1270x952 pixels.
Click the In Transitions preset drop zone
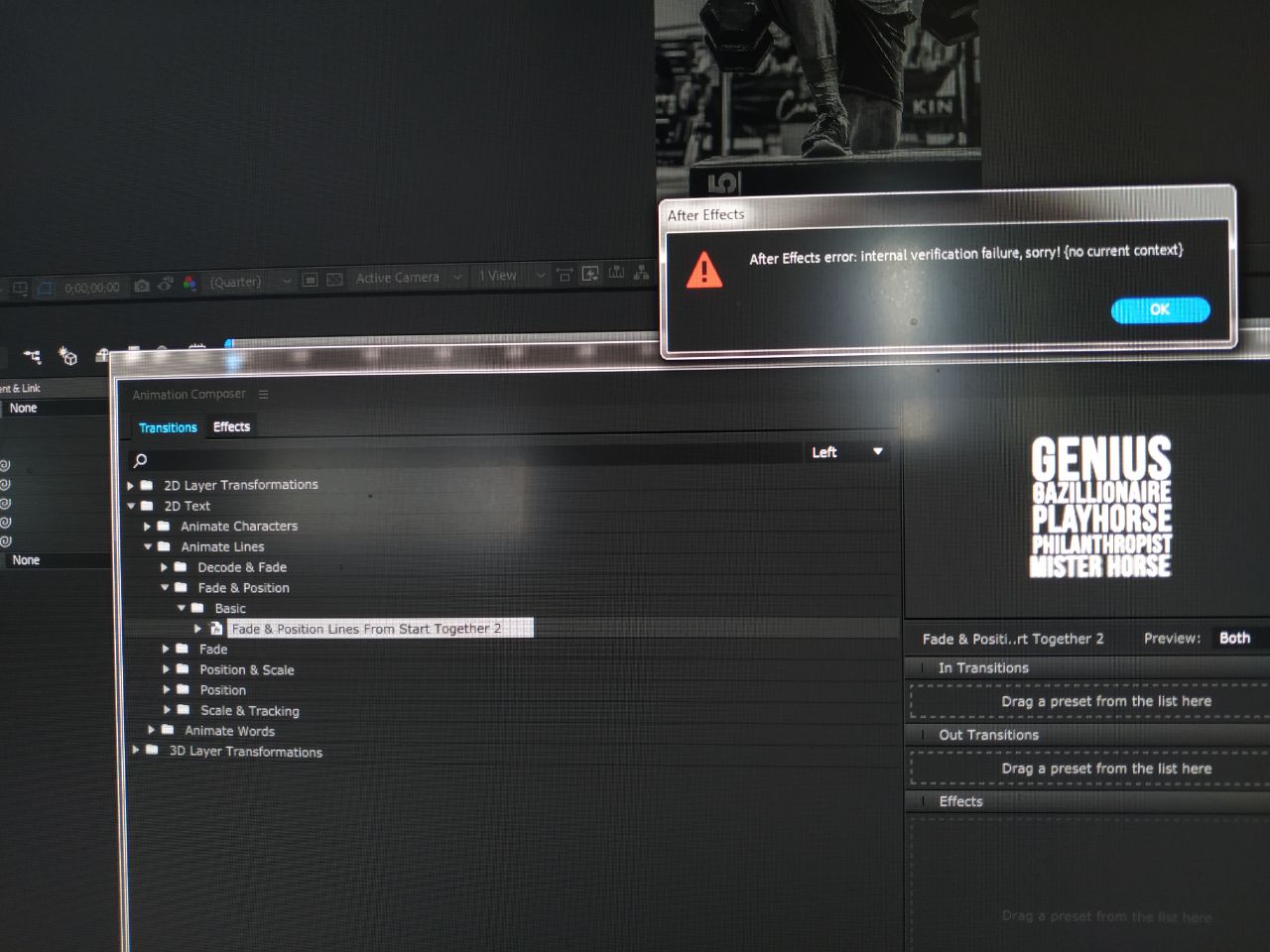tap(1089, 701)
